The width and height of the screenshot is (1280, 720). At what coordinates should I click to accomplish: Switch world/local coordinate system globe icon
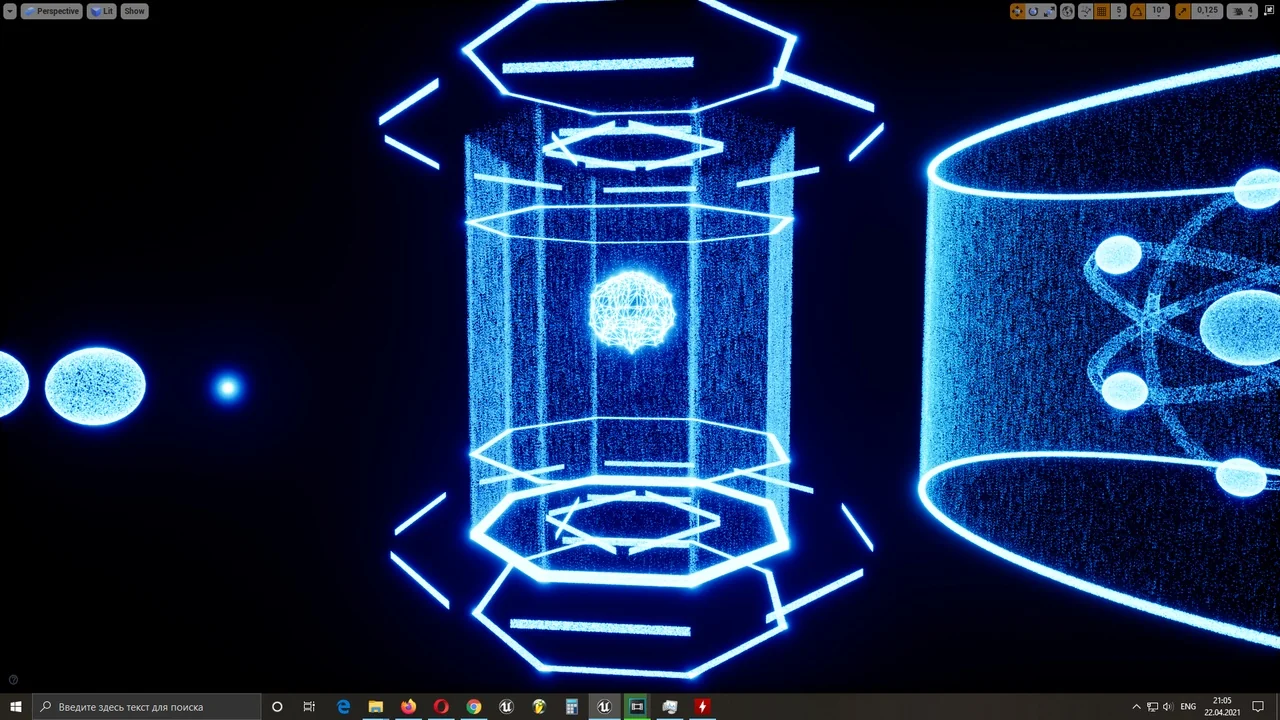(1067, 11)
